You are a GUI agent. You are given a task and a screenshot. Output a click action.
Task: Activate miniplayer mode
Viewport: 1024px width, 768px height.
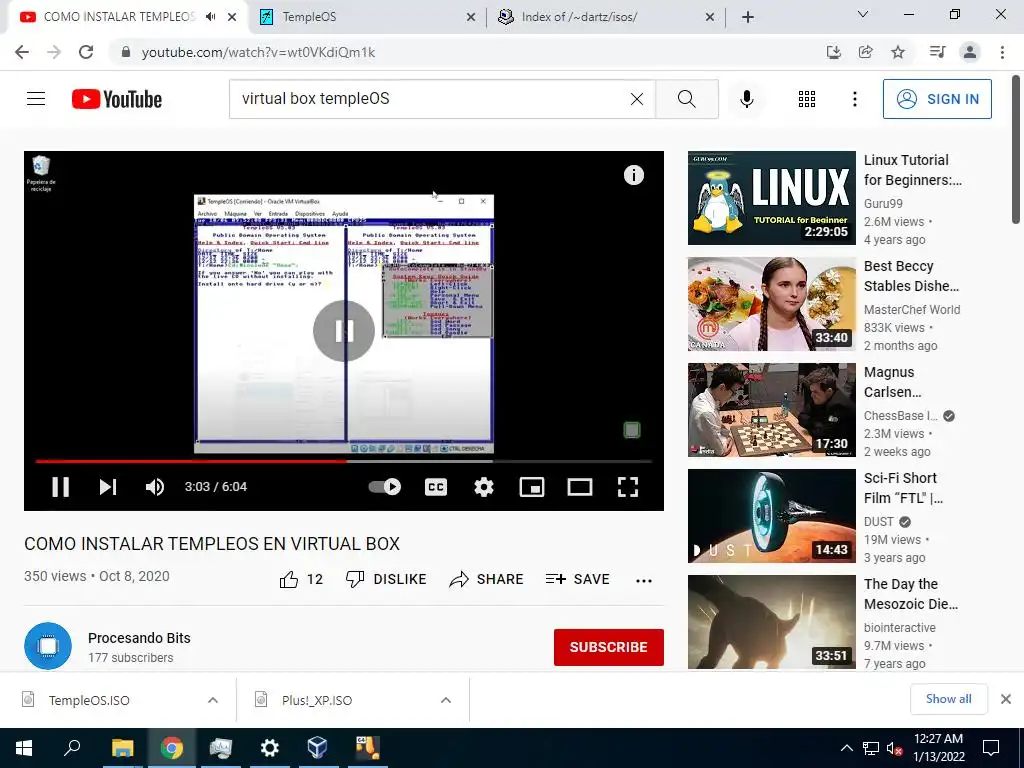(532, 487)
